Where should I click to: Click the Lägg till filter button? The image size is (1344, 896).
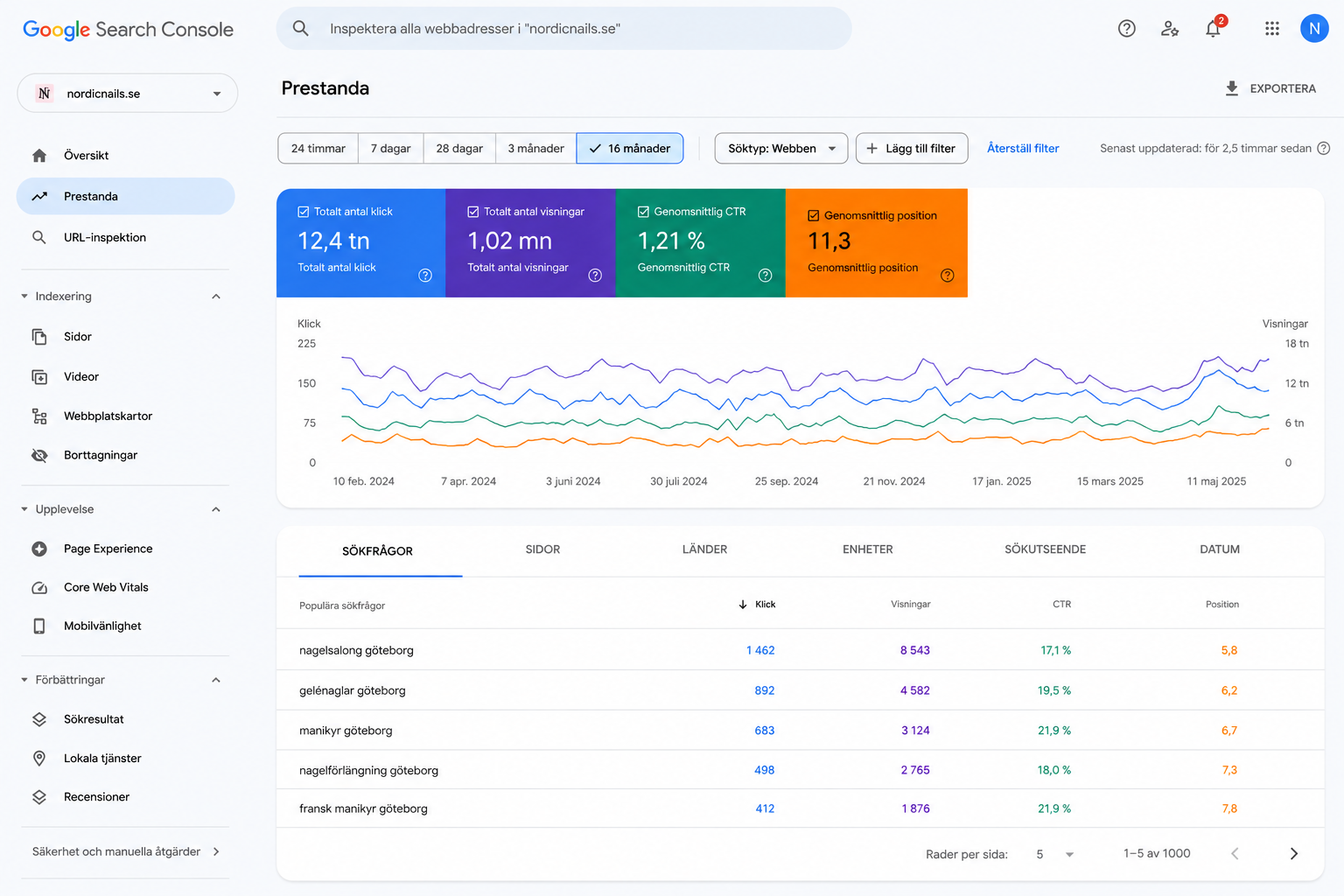pos(912,149)
